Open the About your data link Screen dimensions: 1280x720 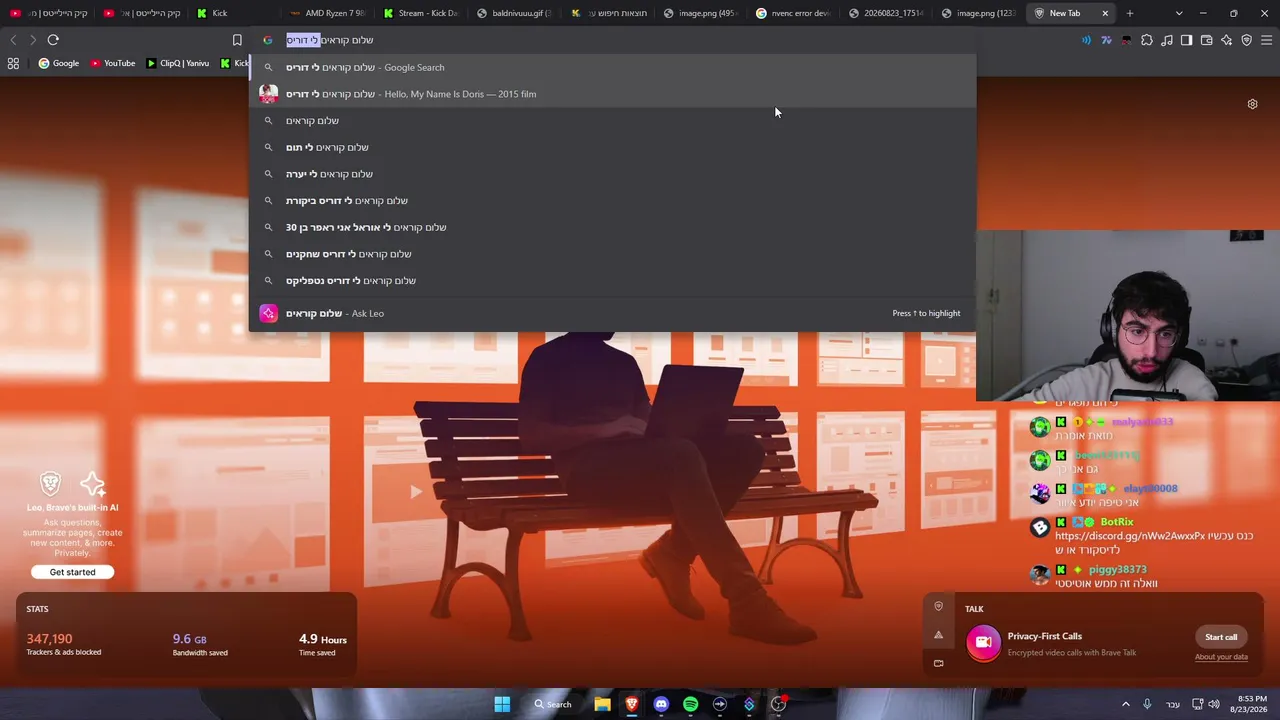[x=1221, y=657]
